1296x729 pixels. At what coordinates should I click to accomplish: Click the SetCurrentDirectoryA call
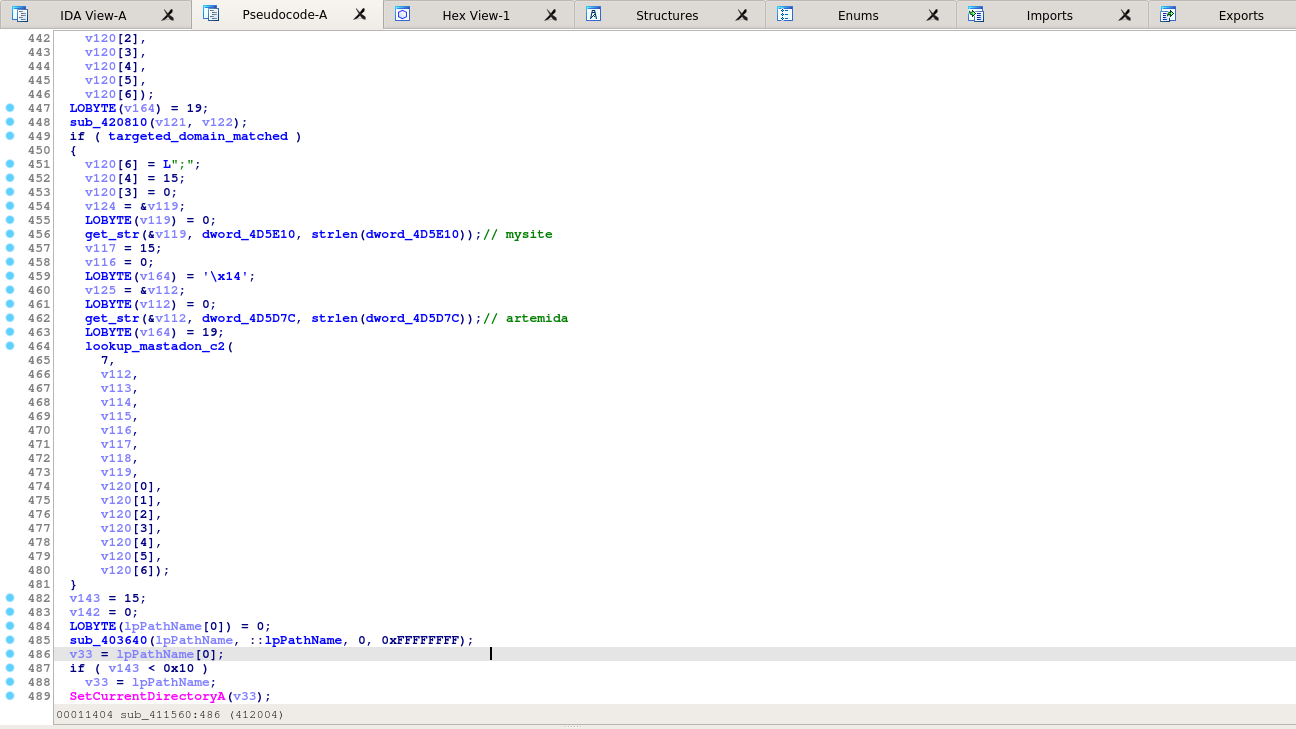pos(147,696)
